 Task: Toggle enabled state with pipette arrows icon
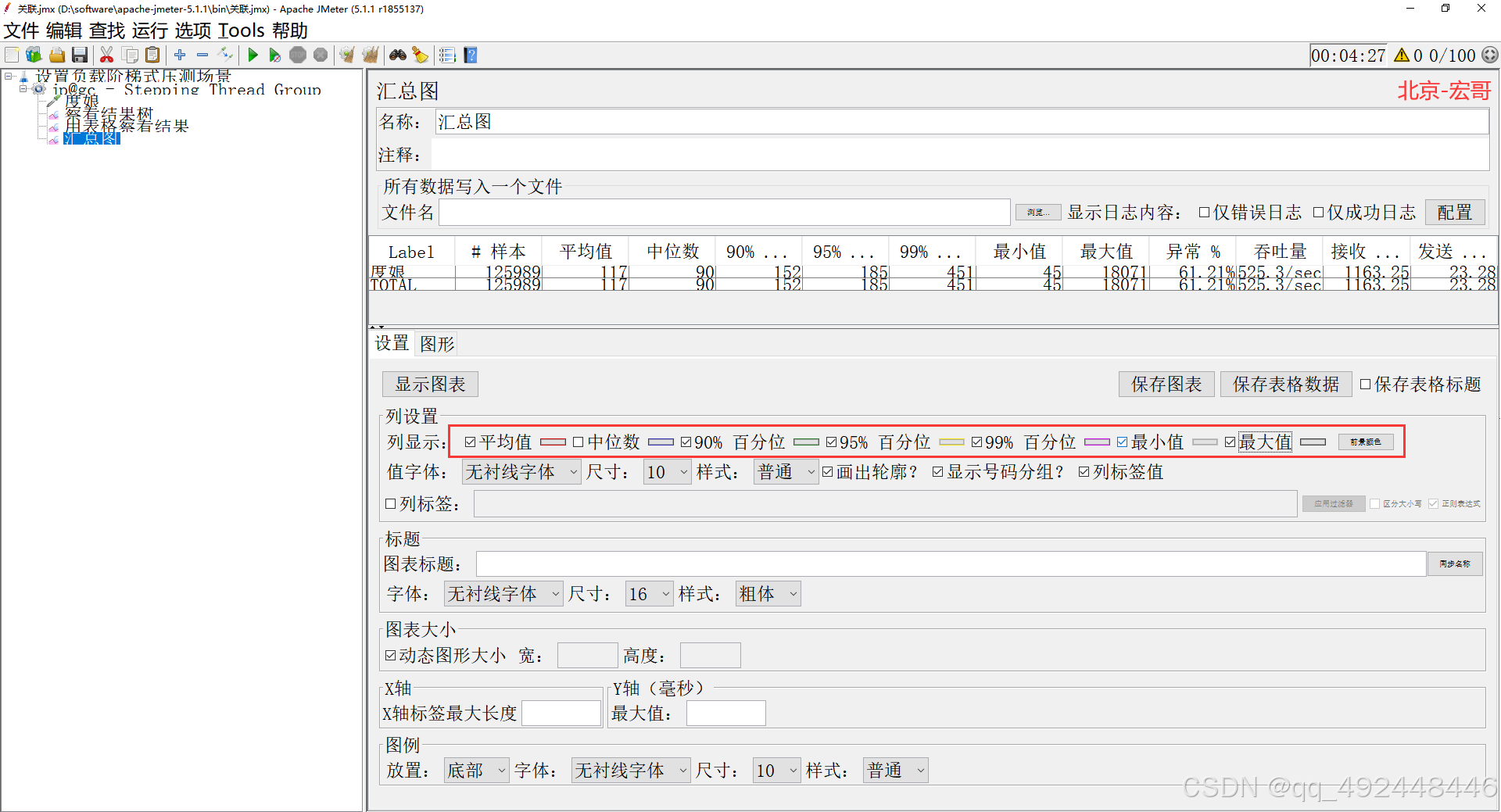point(225,55)
